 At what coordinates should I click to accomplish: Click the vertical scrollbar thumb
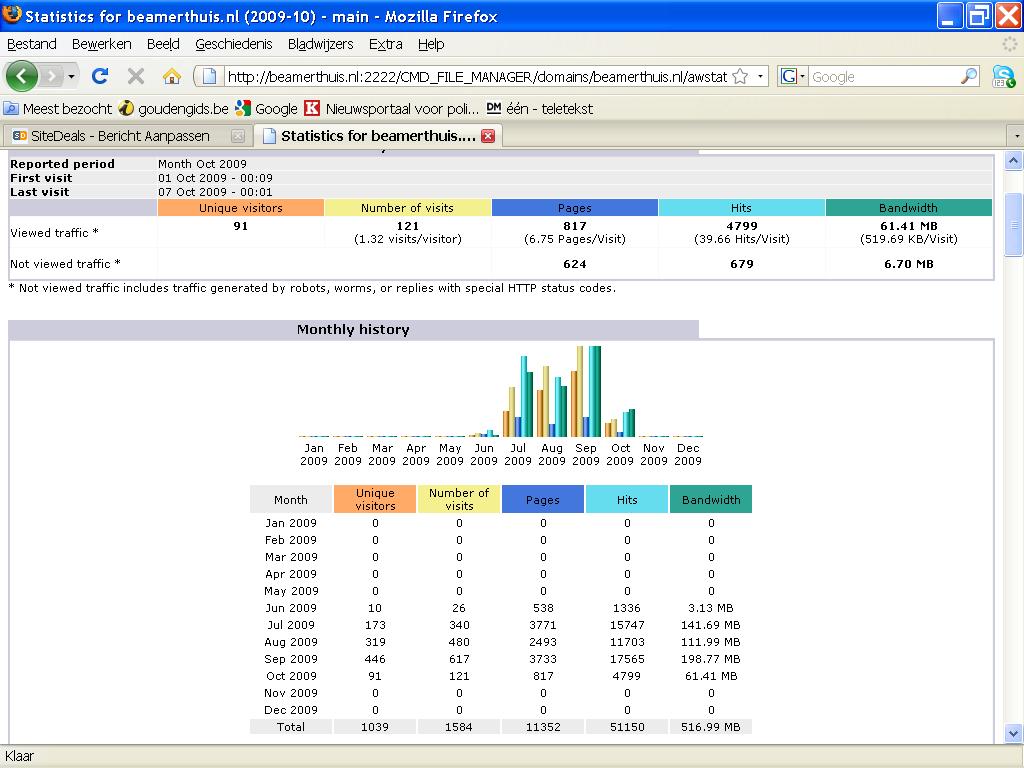click(1013, 225)
